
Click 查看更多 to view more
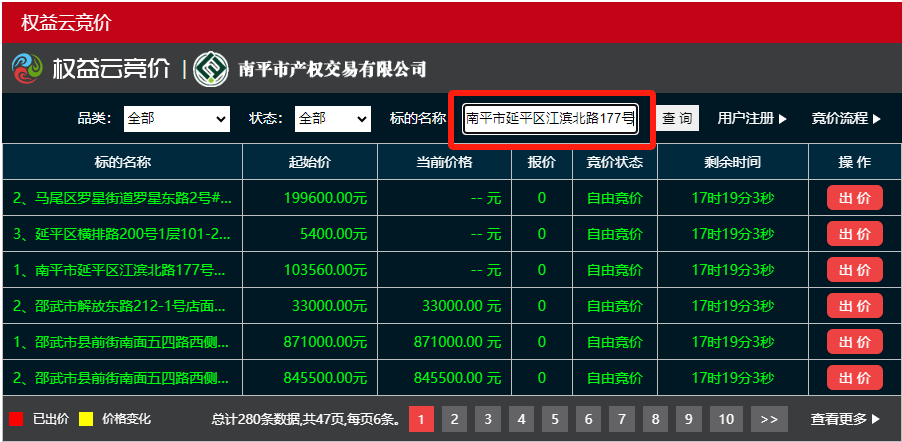846,419
